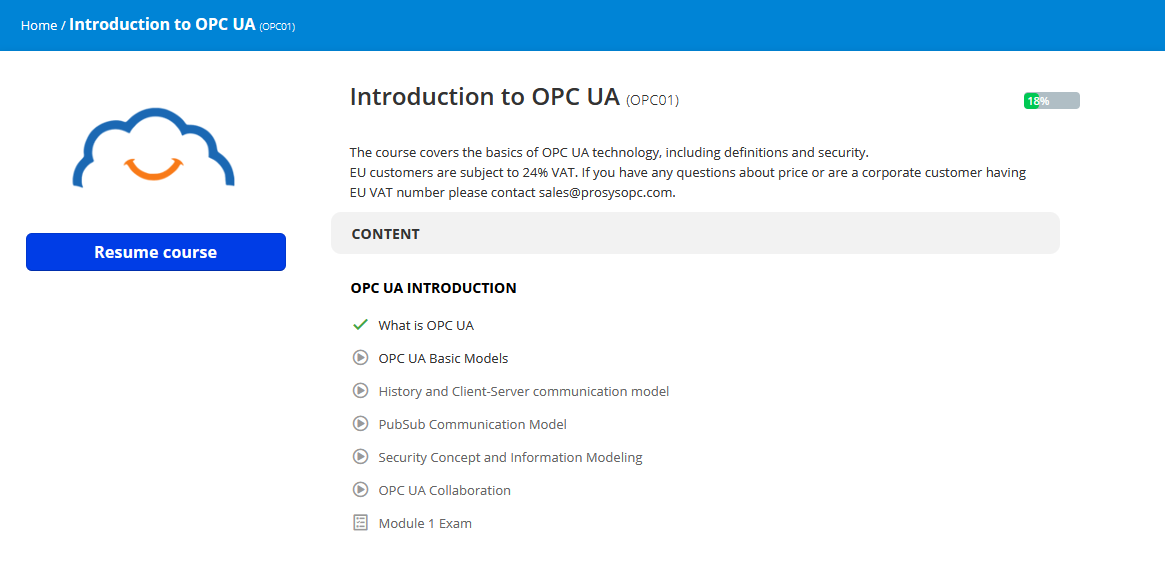Click play icon beside OPC UA Collaboration
1165x570 pixels.
(361, 490)
